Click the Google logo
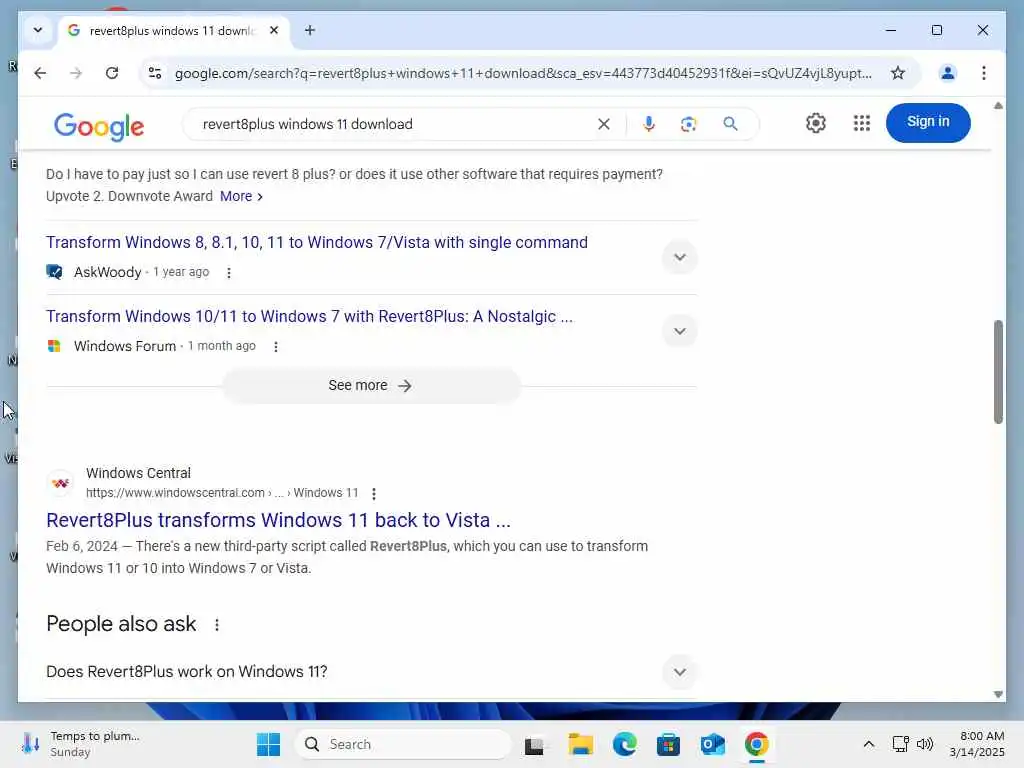Screen dimensions: 1024x768 pos(99,126)
